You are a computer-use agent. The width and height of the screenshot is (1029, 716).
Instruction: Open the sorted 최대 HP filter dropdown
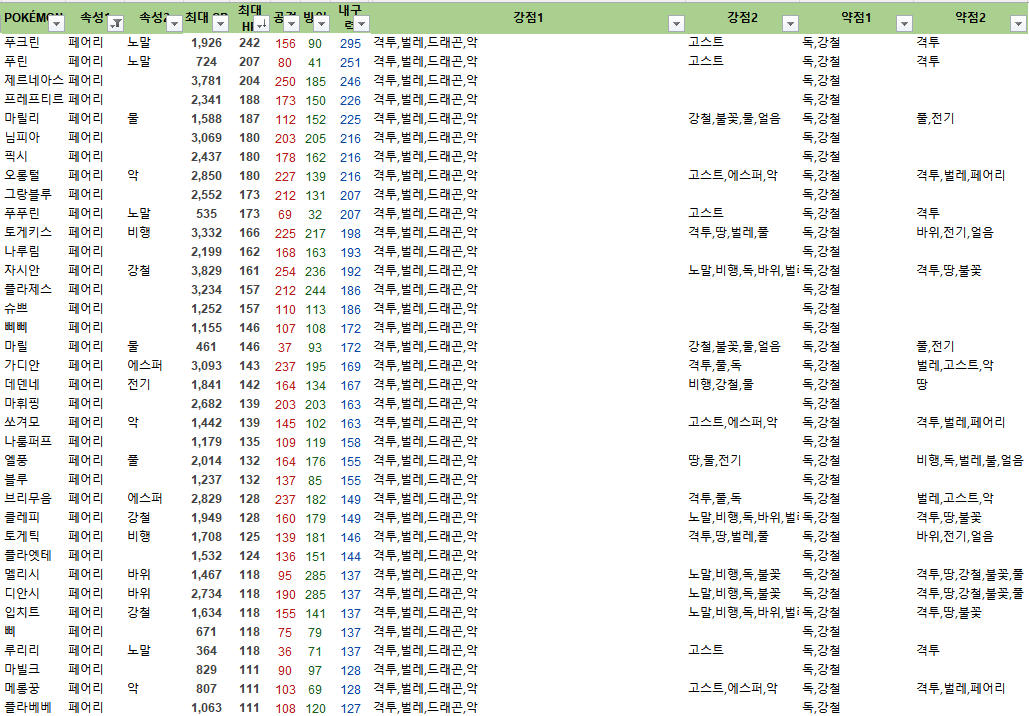[x=261, y=24]
